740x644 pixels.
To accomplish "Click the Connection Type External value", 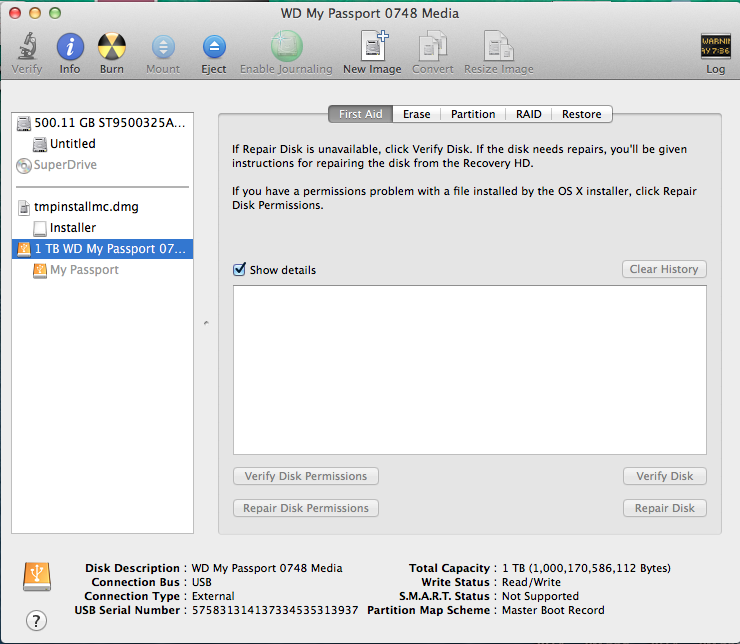I will (213, 596).
